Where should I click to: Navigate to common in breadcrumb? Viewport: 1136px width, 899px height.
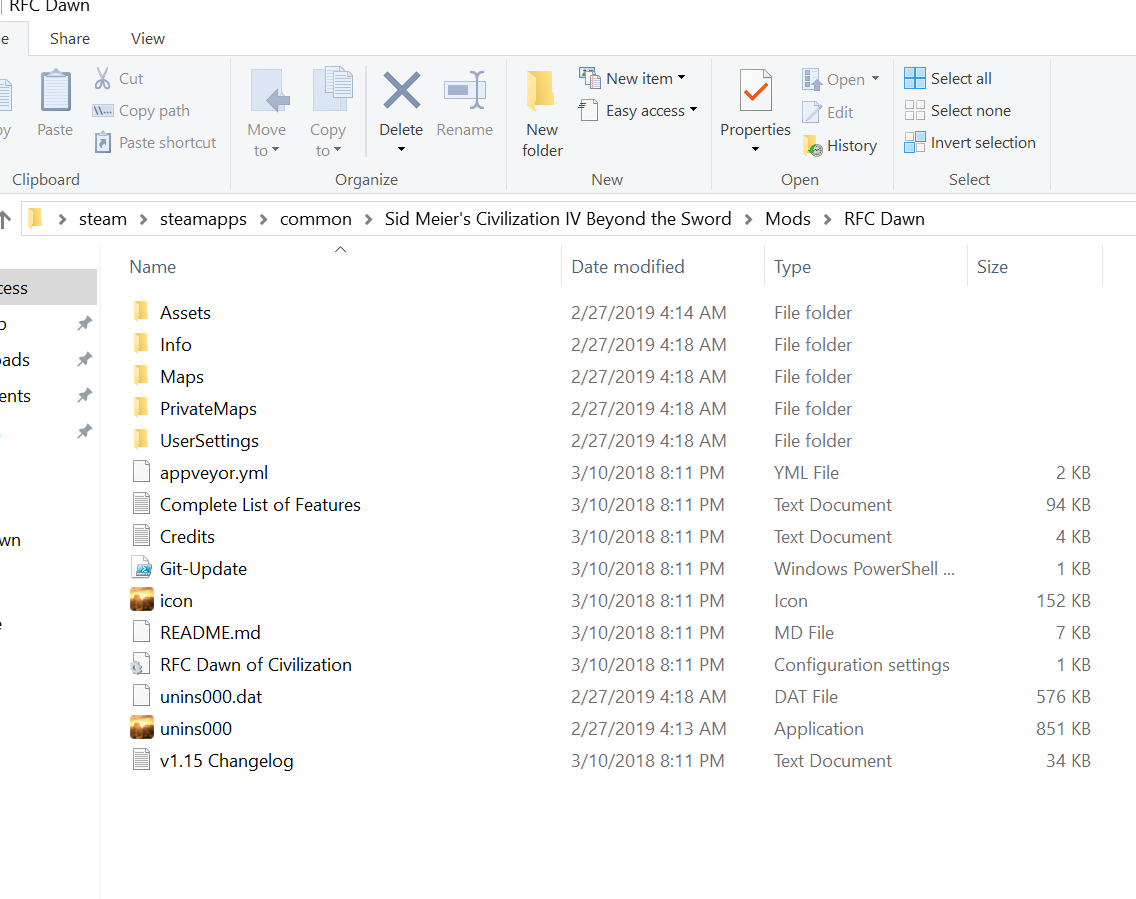tap(316, 219)
